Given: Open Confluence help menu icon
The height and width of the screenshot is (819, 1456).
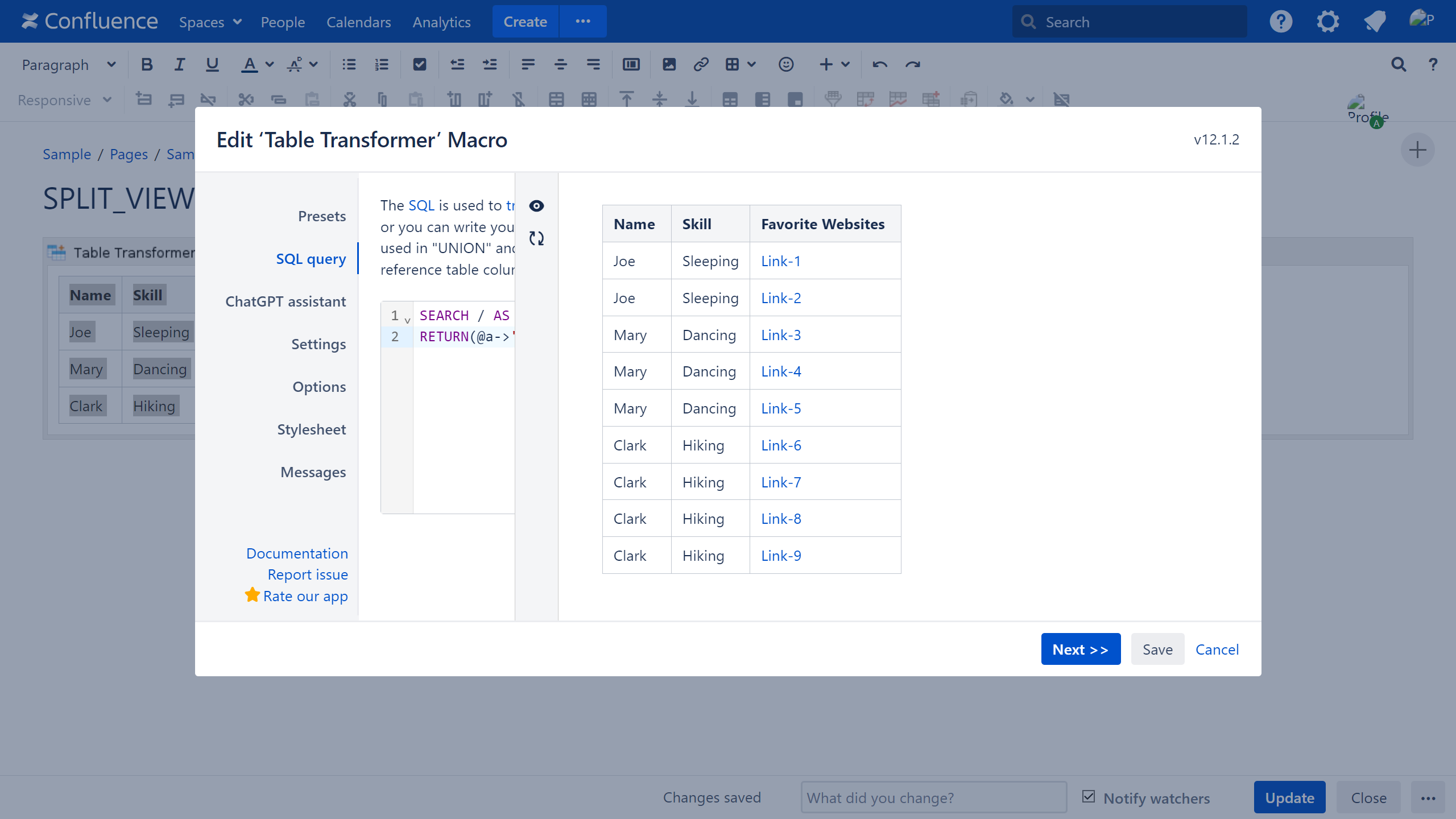Looking at the screenshot, I should (x=1281, y=22).
